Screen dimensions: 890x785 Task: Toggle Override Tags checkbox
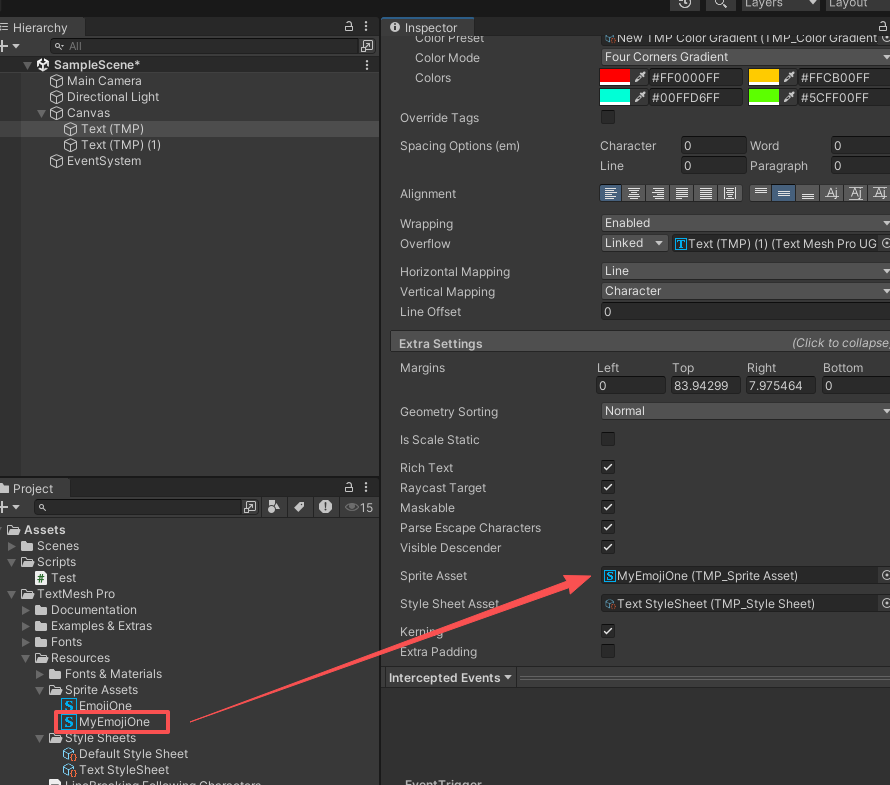(608, 117)
